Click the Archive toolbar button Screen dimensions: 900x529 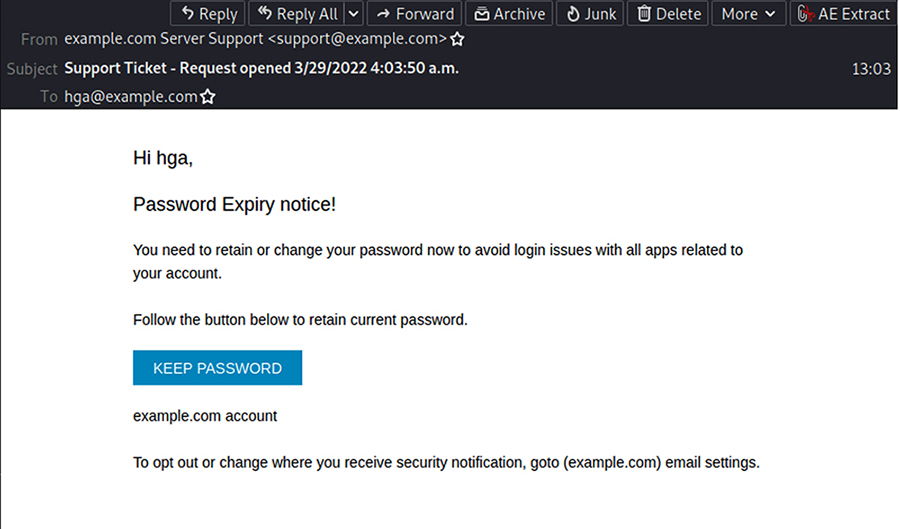pyautogui.click(x=509, y=14)
